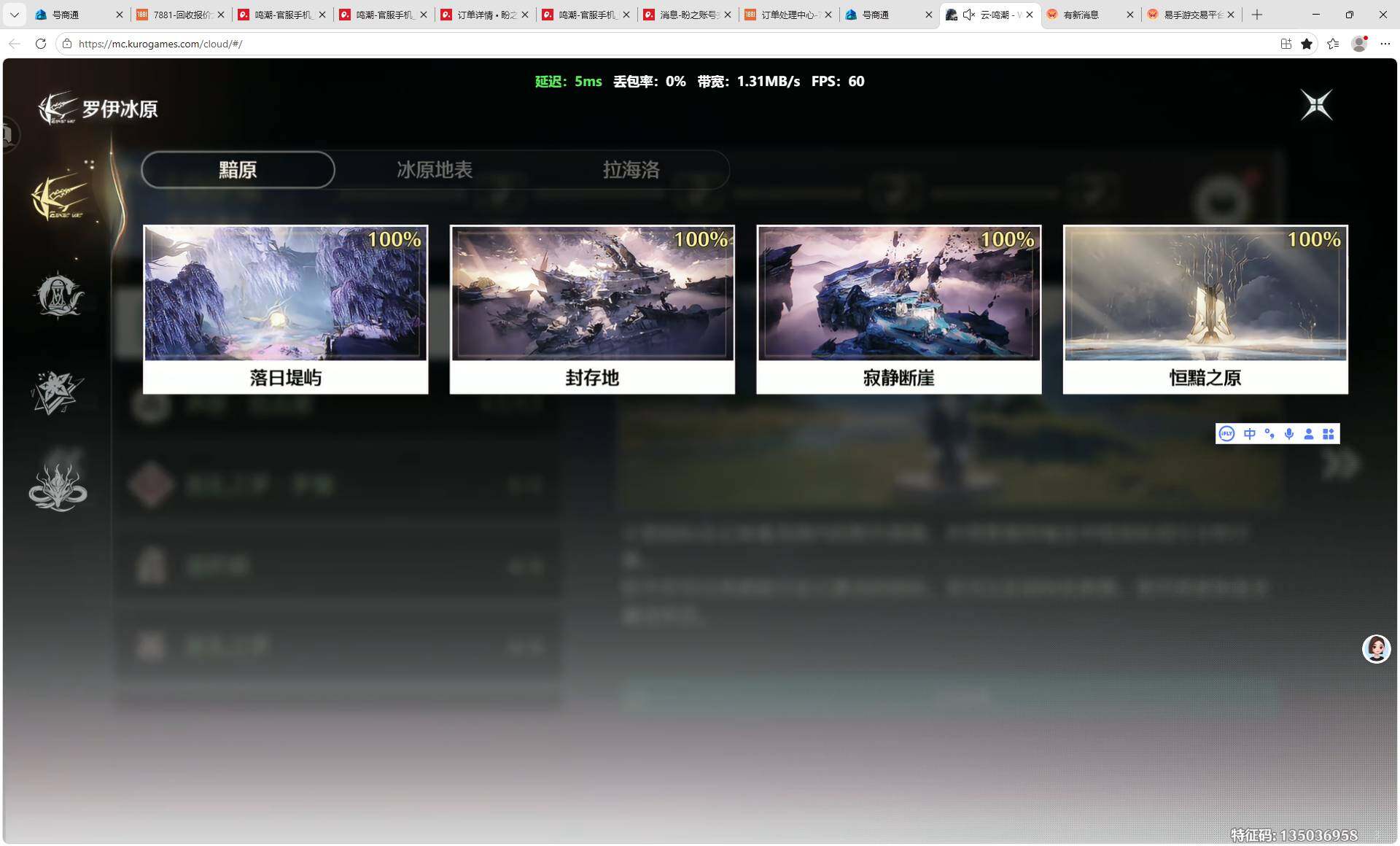The image size is (1400, 846).
Task: Open the browser profile avatar
Action: tap(1359, 44)
